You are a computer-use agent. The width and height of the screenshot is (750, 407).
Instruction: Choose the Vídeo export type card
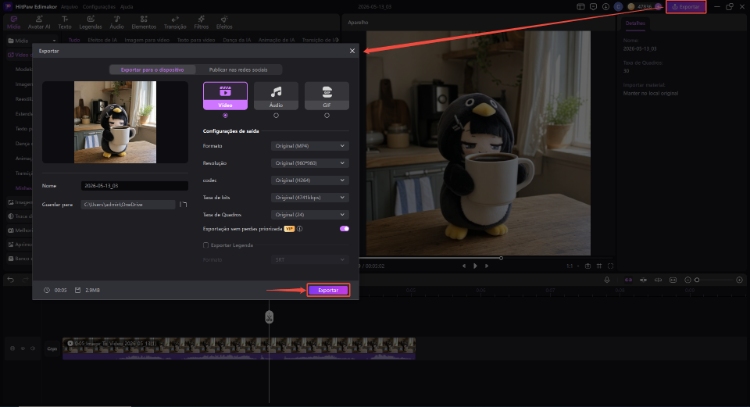pyautogui.click(x=225, y=96)
